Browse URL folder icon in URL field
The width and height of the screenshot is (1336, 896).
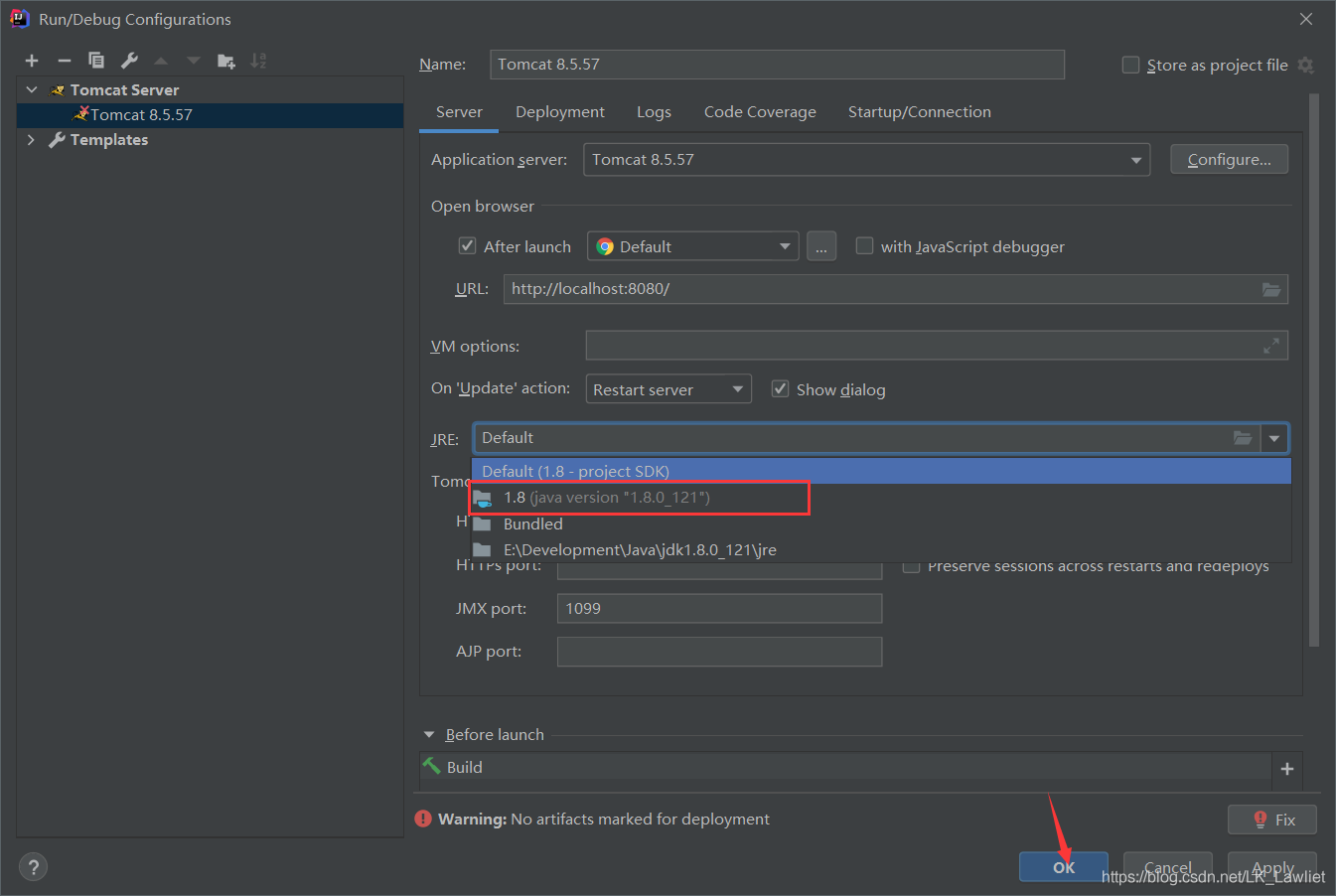[x=1271, y=289]
